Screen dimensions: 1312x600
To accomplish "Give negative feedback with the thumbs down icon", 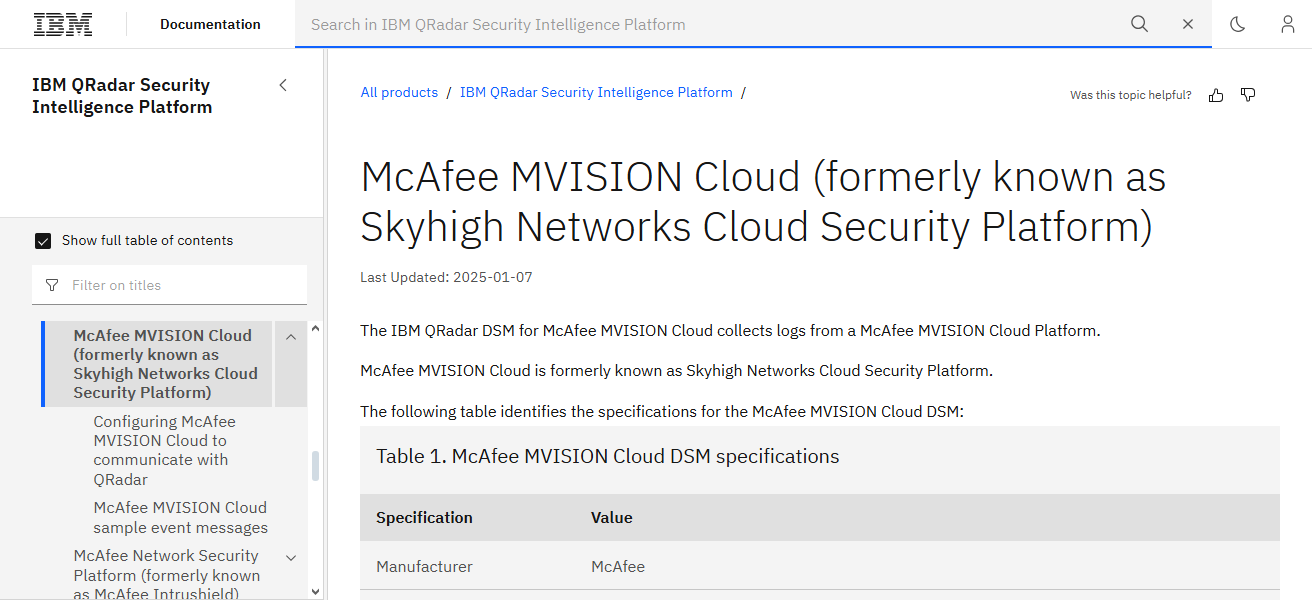I will (1247, 94).
